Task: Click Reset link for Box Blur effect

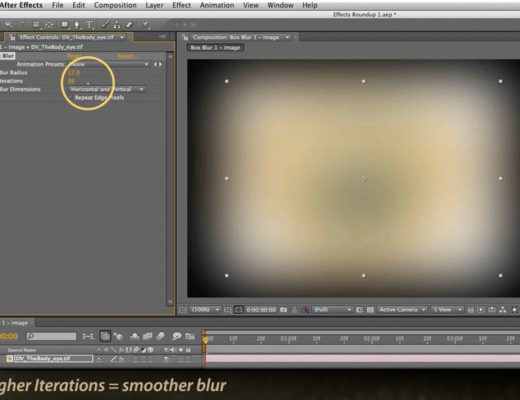Action: coord(74,56)
